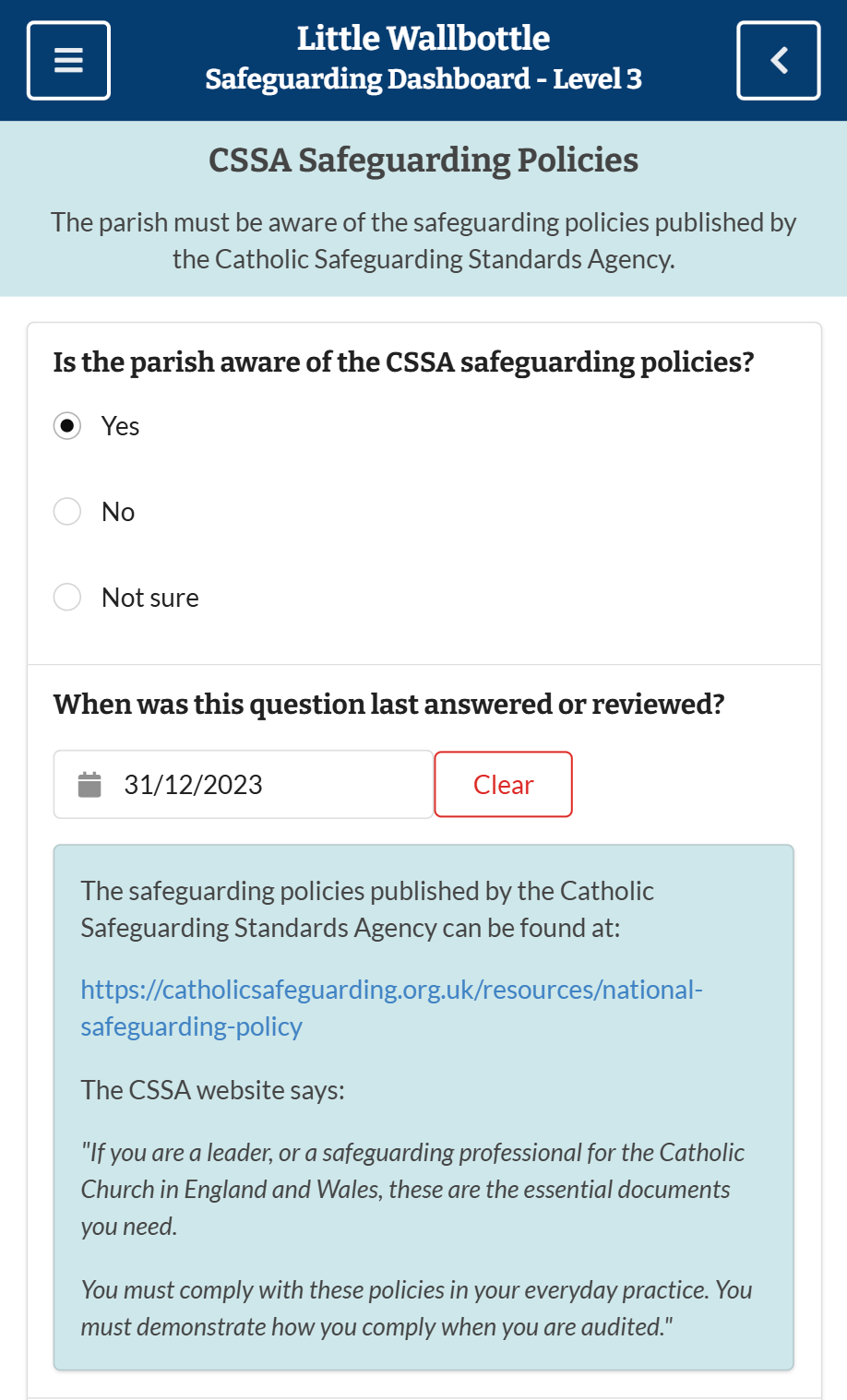Click the calendar icon in date field
The width and height of the screenshot is (847, 1400).
[89, 785]
